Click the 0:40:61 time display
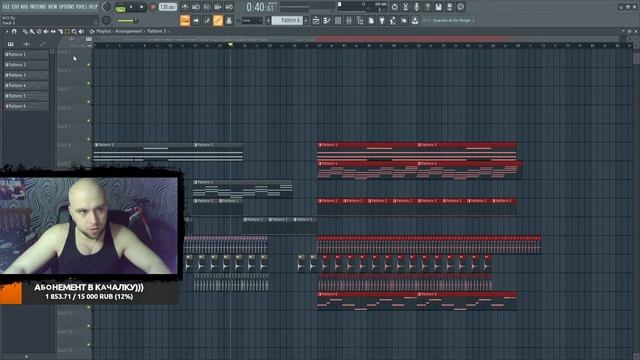 260,7
